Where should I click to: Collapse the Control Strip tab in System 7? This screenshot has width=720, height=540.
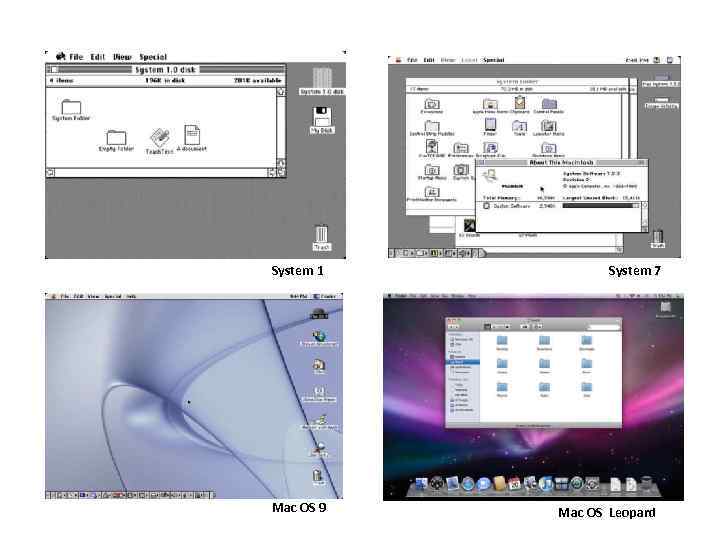(x=481, y=253)
